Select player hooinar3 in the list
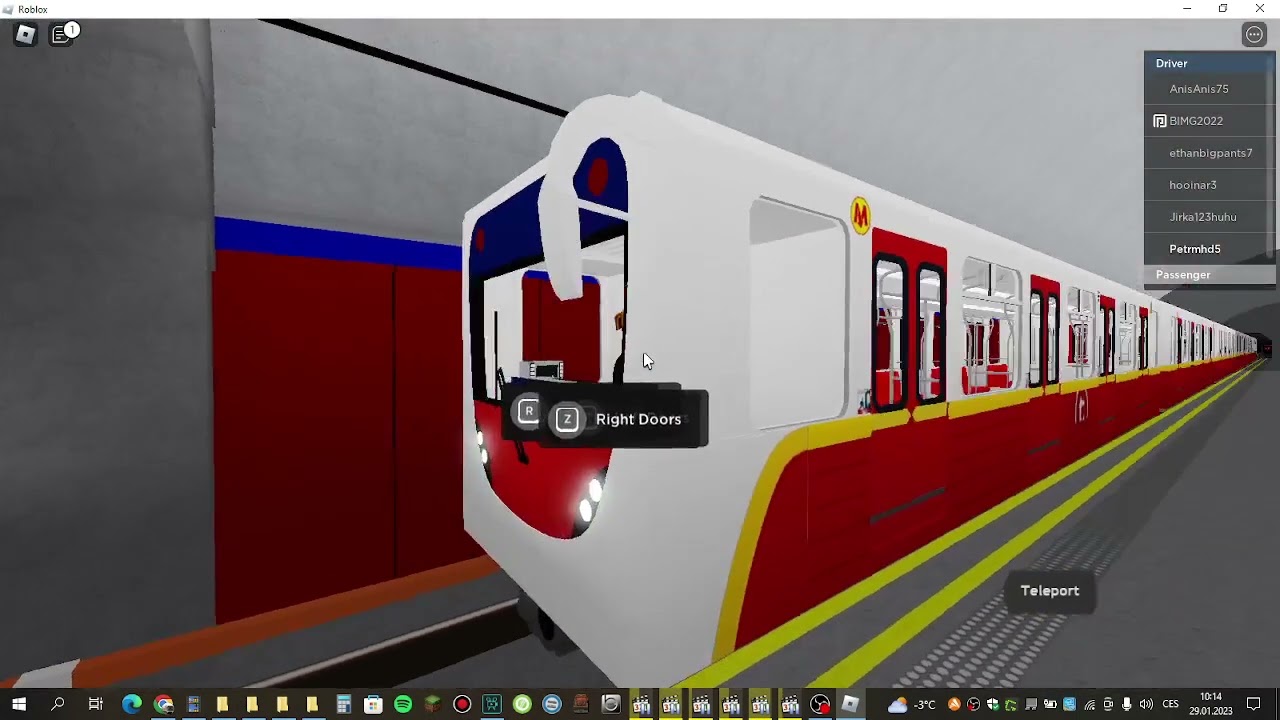 click(x=1208, y=185)
